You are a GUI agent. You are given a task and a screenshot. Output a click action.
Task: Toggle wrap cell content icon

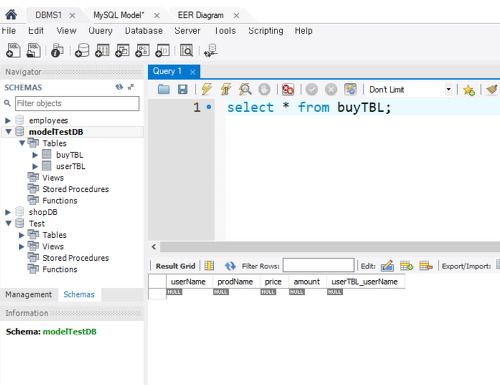pos(209,266)
